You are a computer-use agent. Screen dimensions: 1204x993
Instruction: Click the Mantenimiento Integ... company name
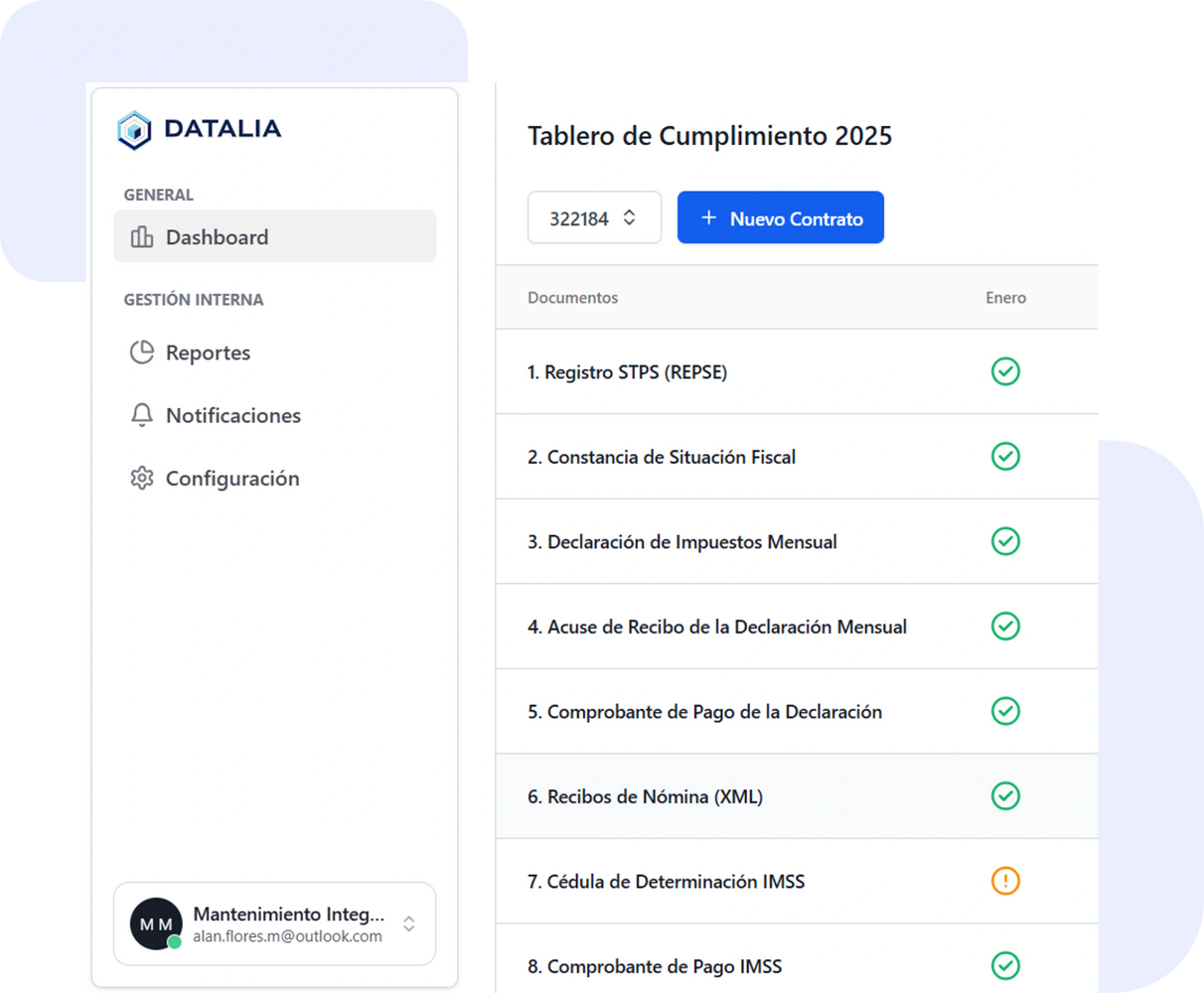[288, 914]
